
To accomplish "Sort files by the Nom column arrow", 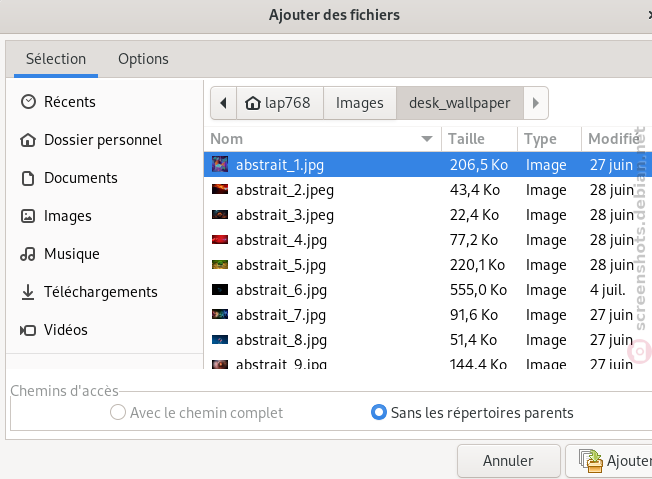I will coord(427,139).
